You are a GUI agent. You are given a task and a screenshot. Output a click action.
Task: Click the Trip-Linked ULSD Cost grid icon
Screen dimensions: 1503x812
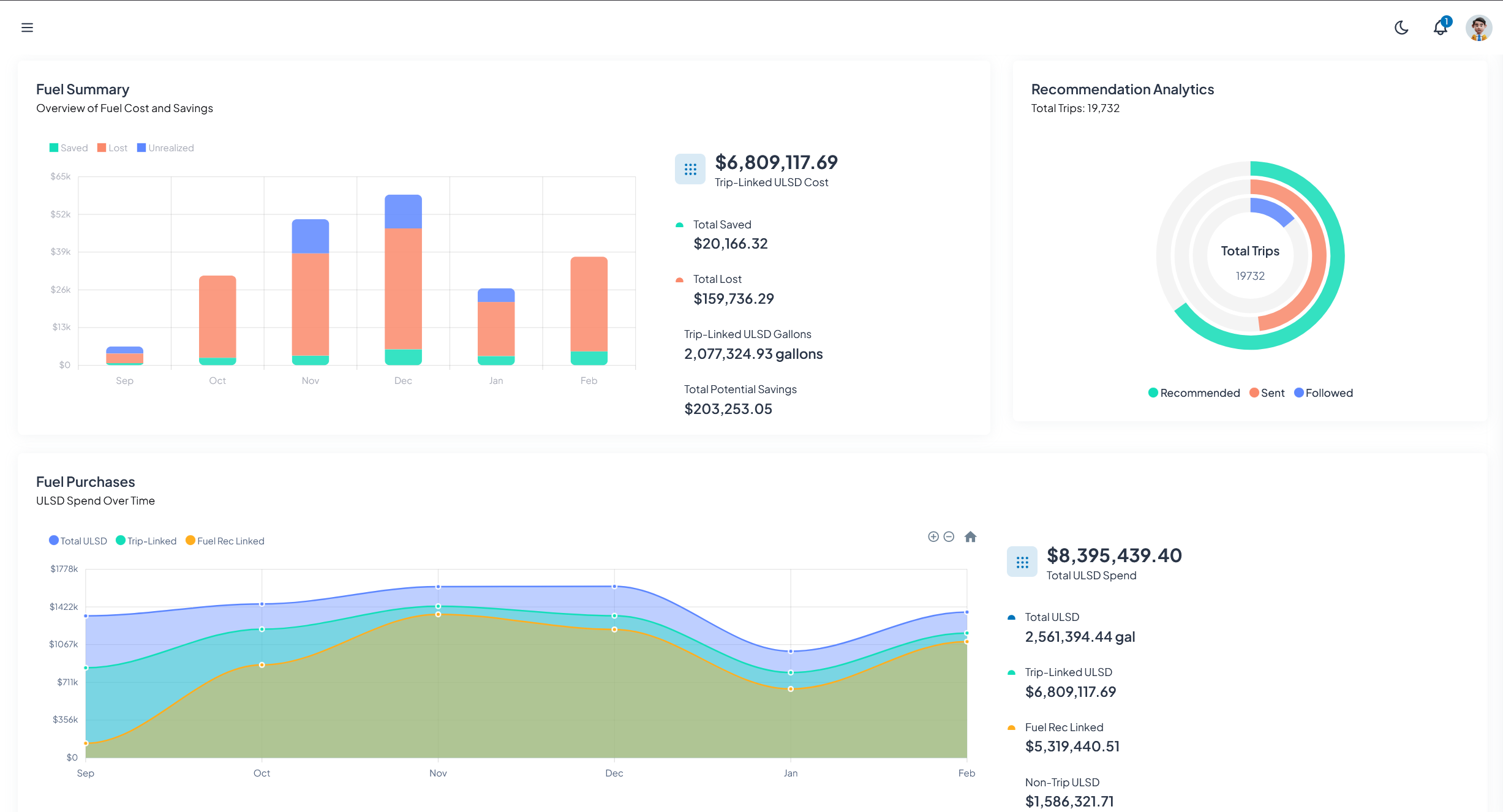tap(690, 169)
